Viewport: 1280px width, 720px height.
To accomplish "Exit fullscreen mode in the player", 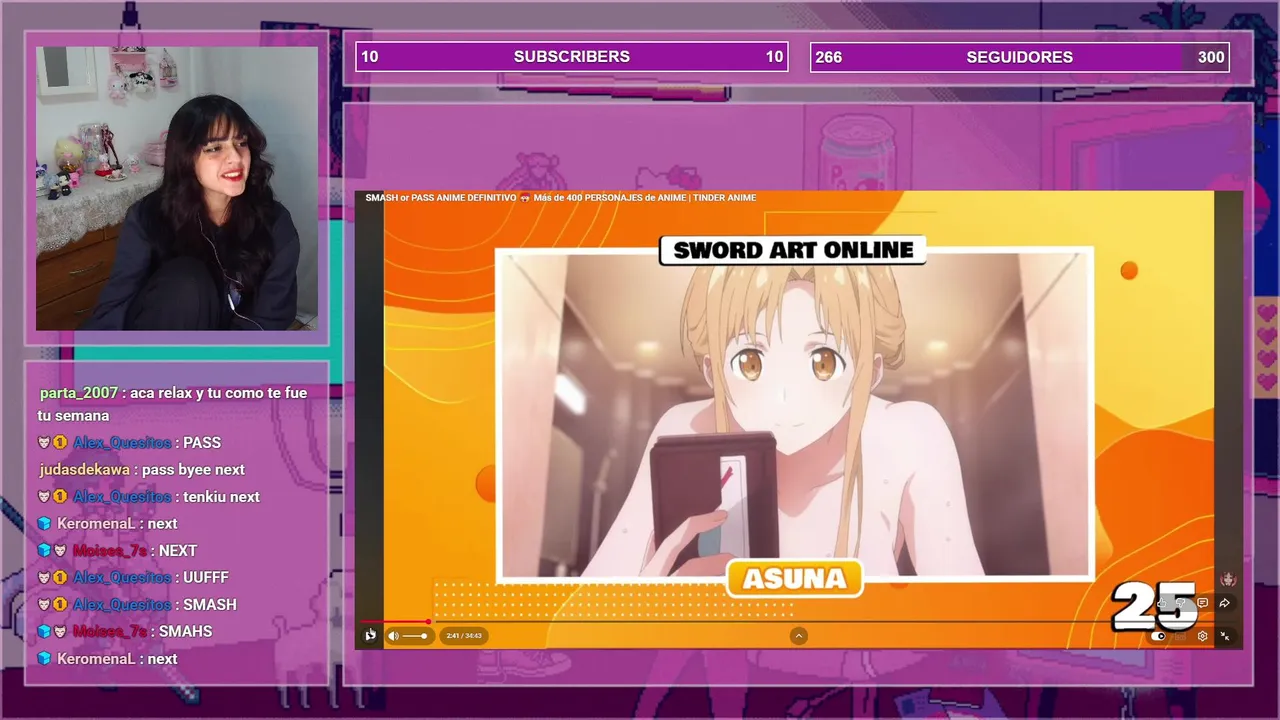I will click(1224, 636).
